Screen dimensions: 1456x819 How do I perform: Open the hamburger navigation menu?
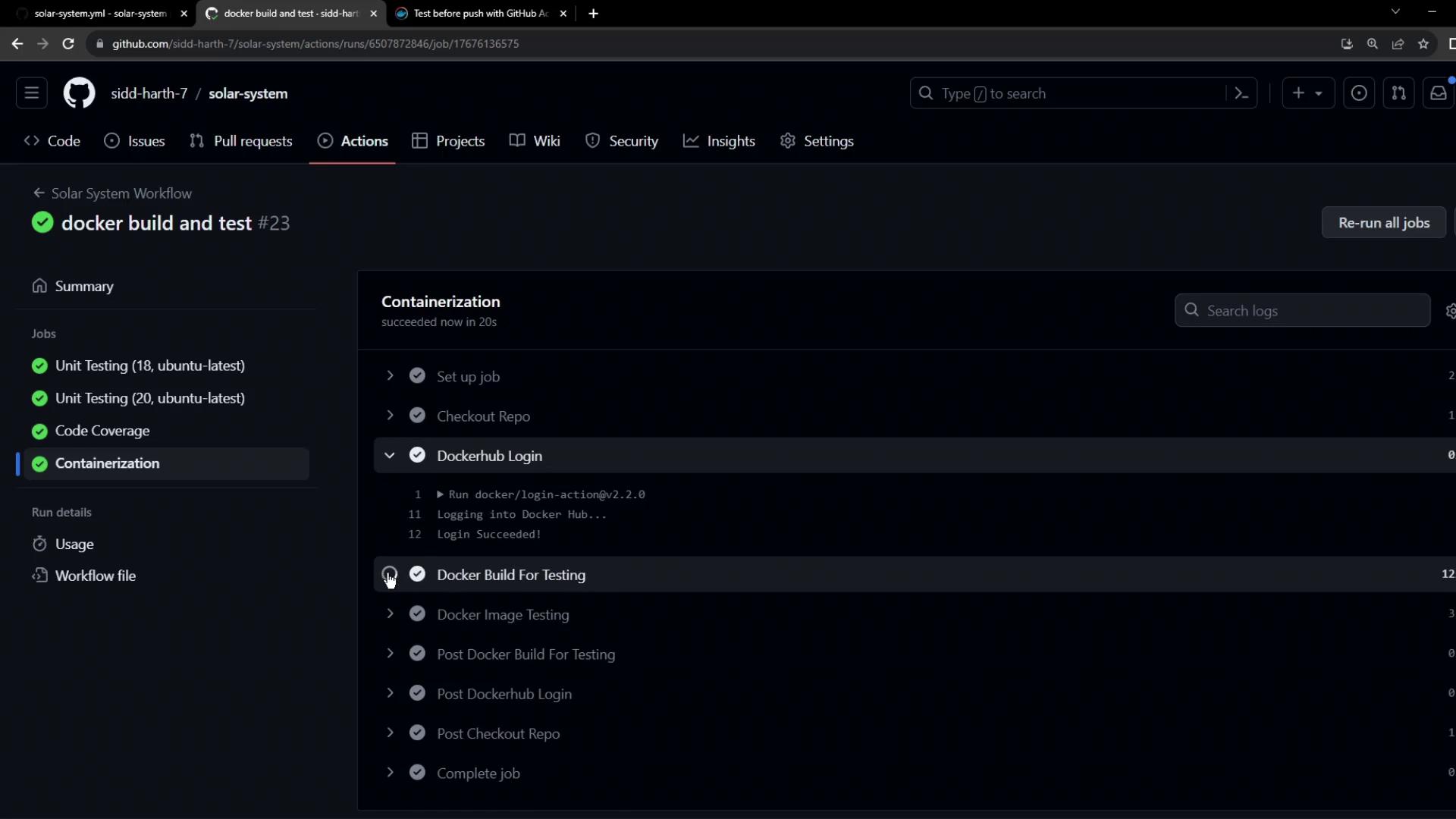click(32, 93)
